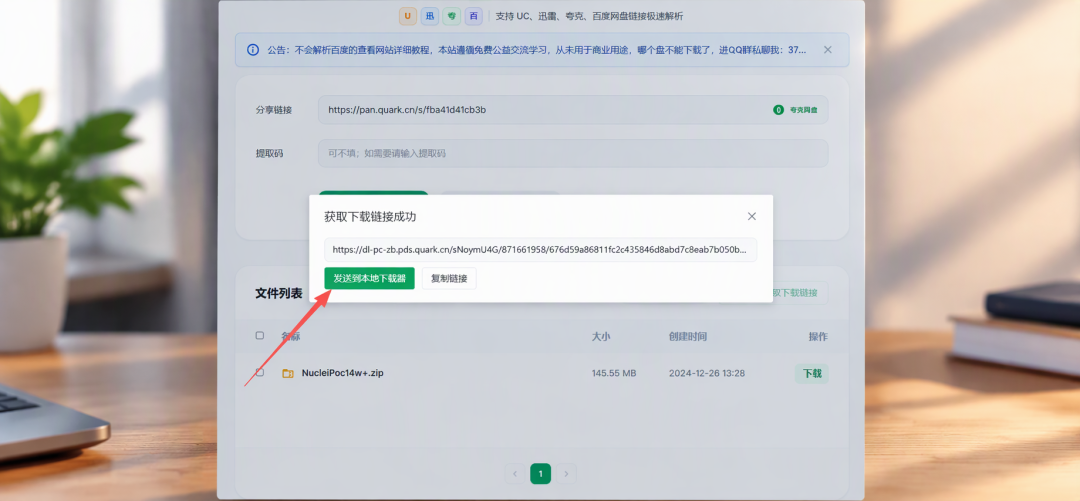Close the 获取下载链接成功 dialog
The width and height of the screenshot is (1080, 501).
pyautogui.click(x=751, y=216)
